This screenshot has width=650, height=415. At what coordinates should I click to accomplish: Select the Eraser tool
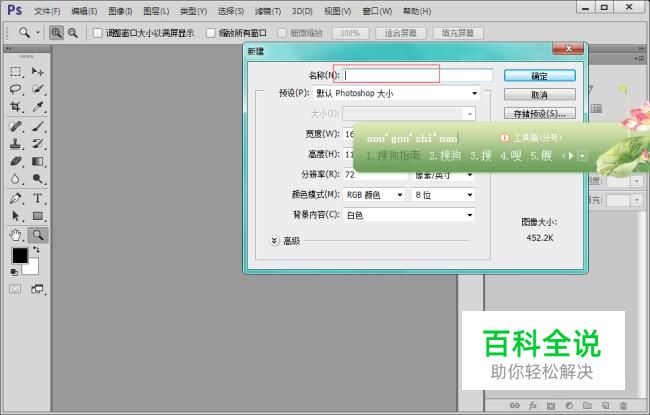click(16, 161)
